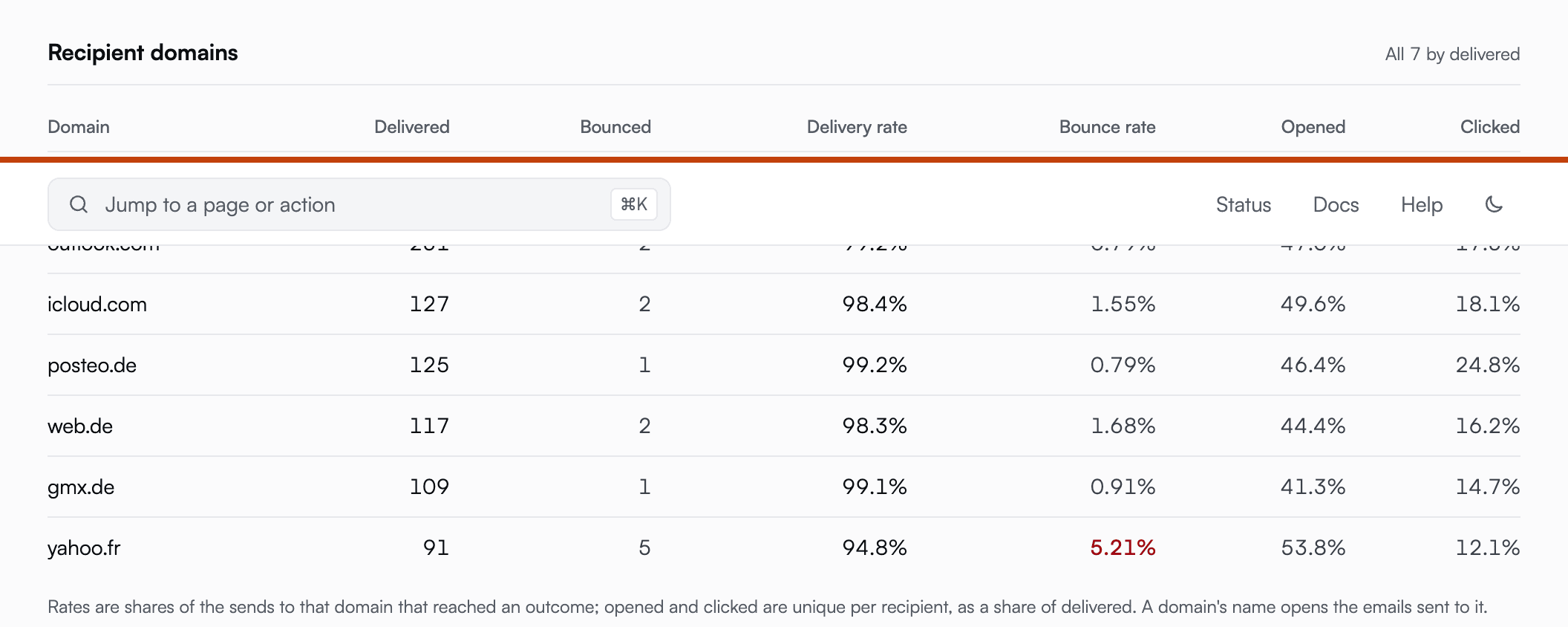Viewport: 1568px width, 627px height.
Task: Click the delivered count 117 for web.de
Action: click(x=429, y=426)
